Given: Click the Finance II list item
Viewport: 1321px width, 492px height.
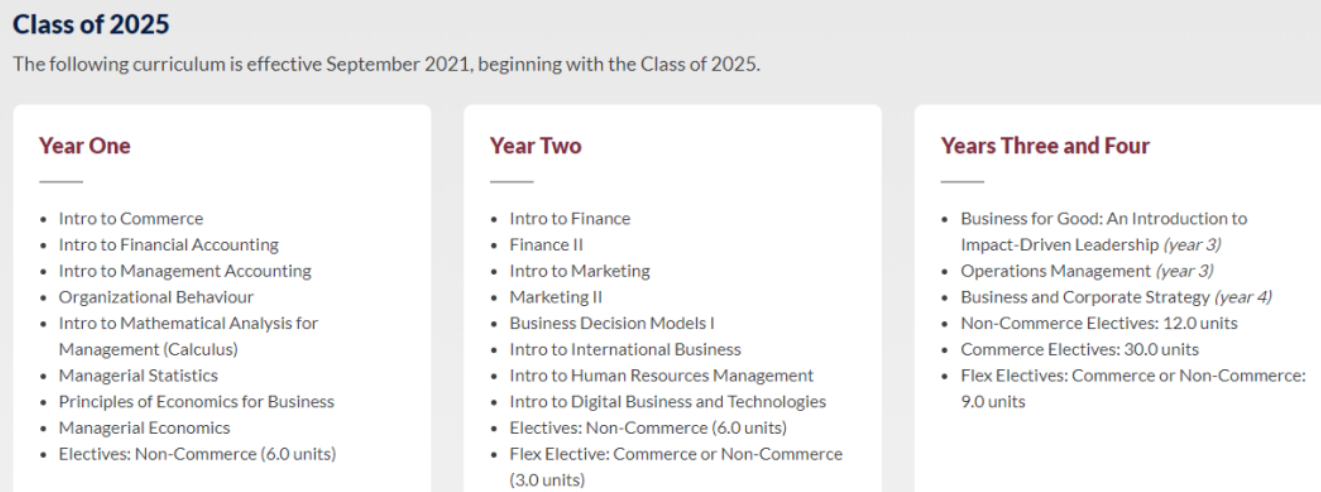Looking at the screenshot, I should (546, 245).
